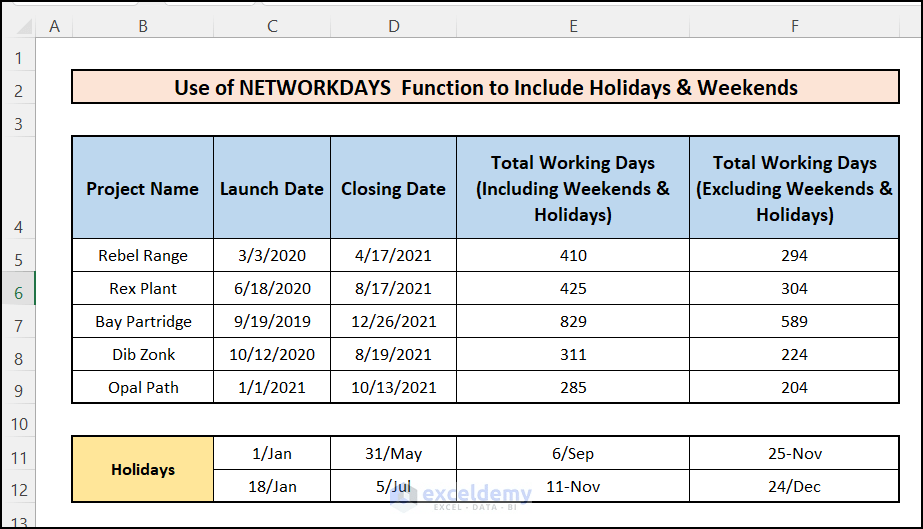Select column B header
Image resolution: width=923 pixels, height=529 pixels.
coord(143,26)
